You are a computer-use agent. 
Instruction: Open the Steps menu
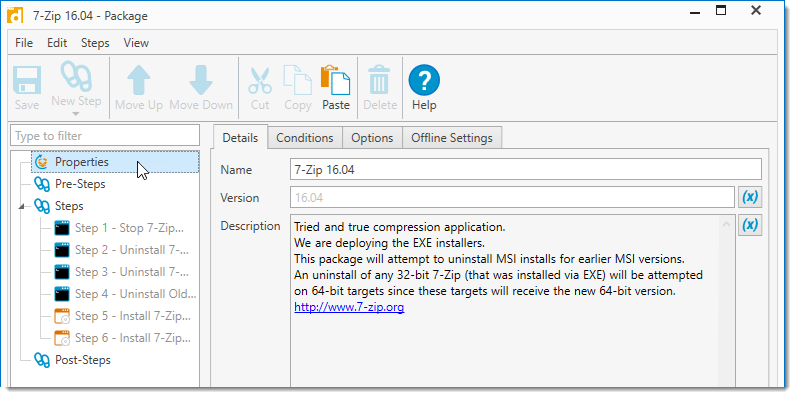click(95, 43)
